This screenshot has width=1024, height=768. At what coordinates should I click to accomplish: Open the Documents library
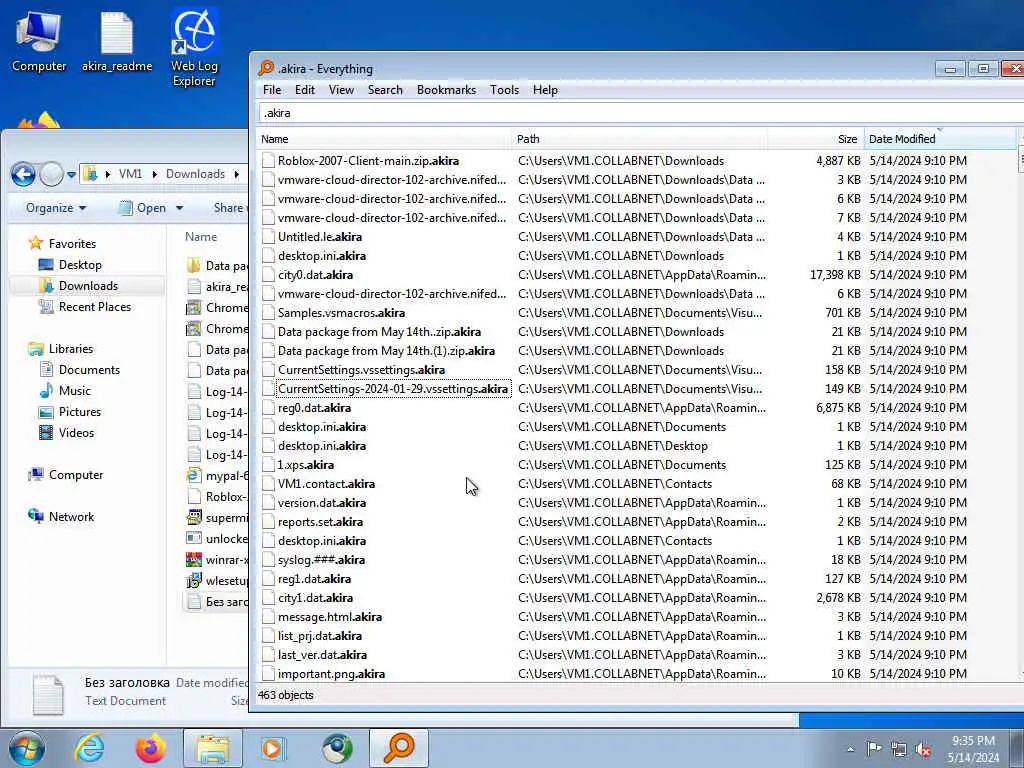click(x=89, y=370)
